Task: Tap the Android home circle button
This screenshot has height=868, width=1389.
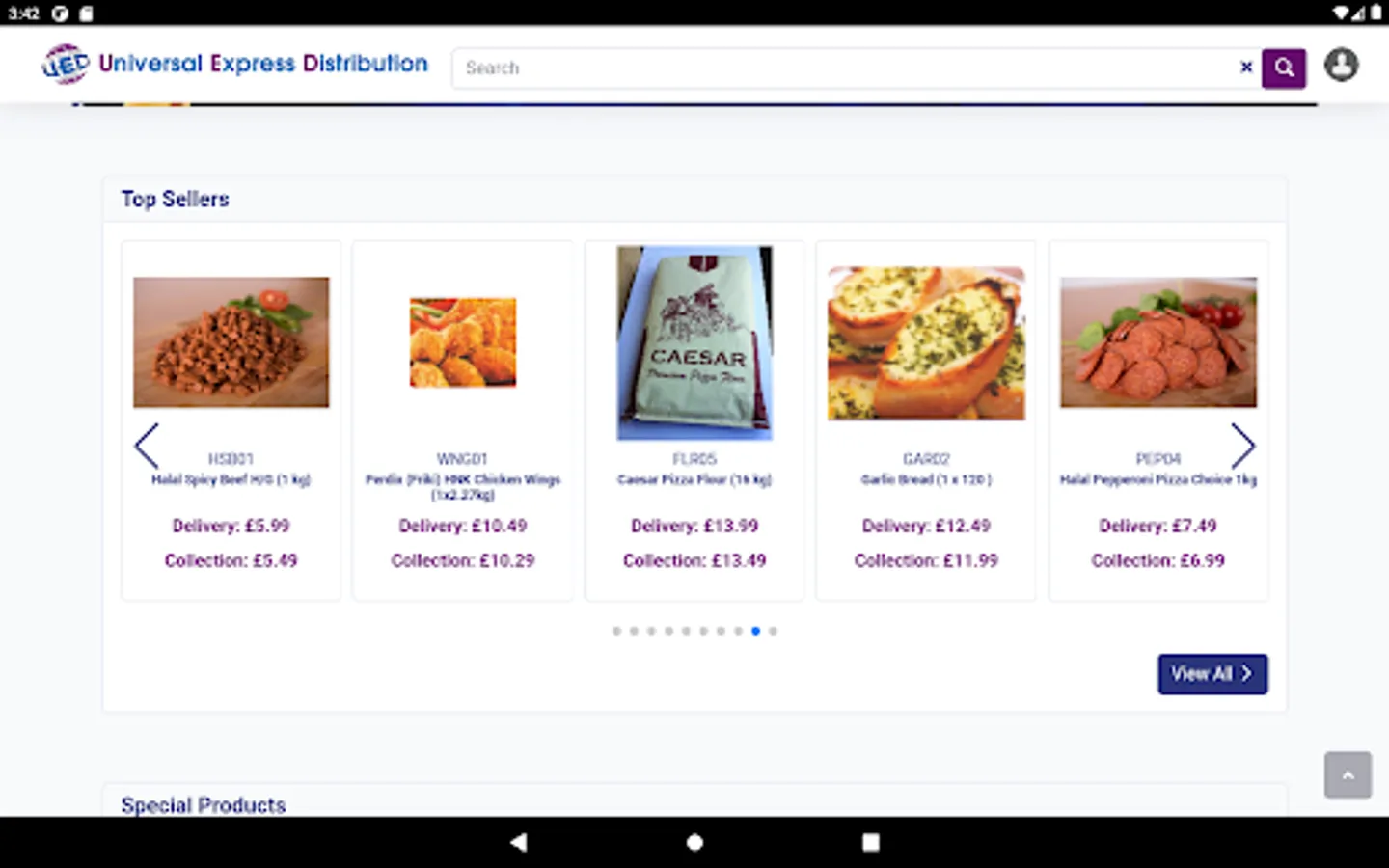Action: tap(694, 842)
